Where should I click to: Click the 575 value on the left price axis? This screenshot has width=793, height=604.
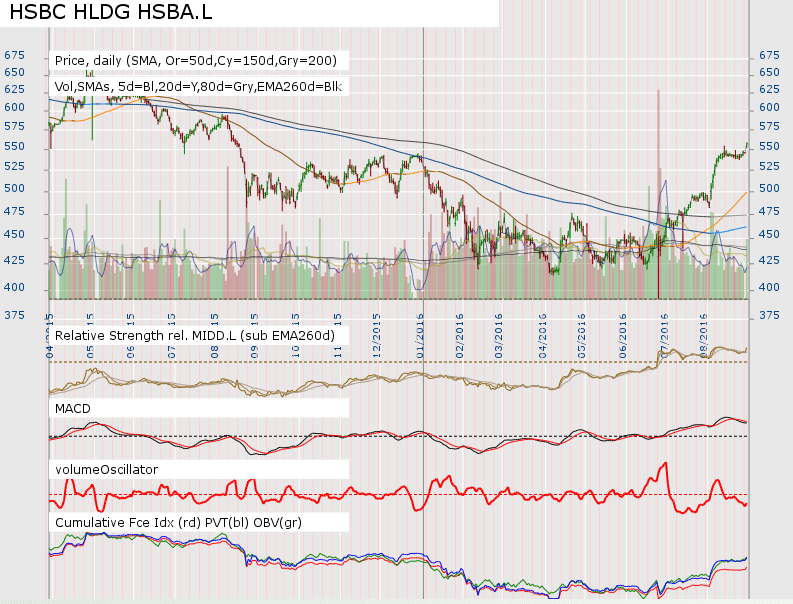click(14, 126)
